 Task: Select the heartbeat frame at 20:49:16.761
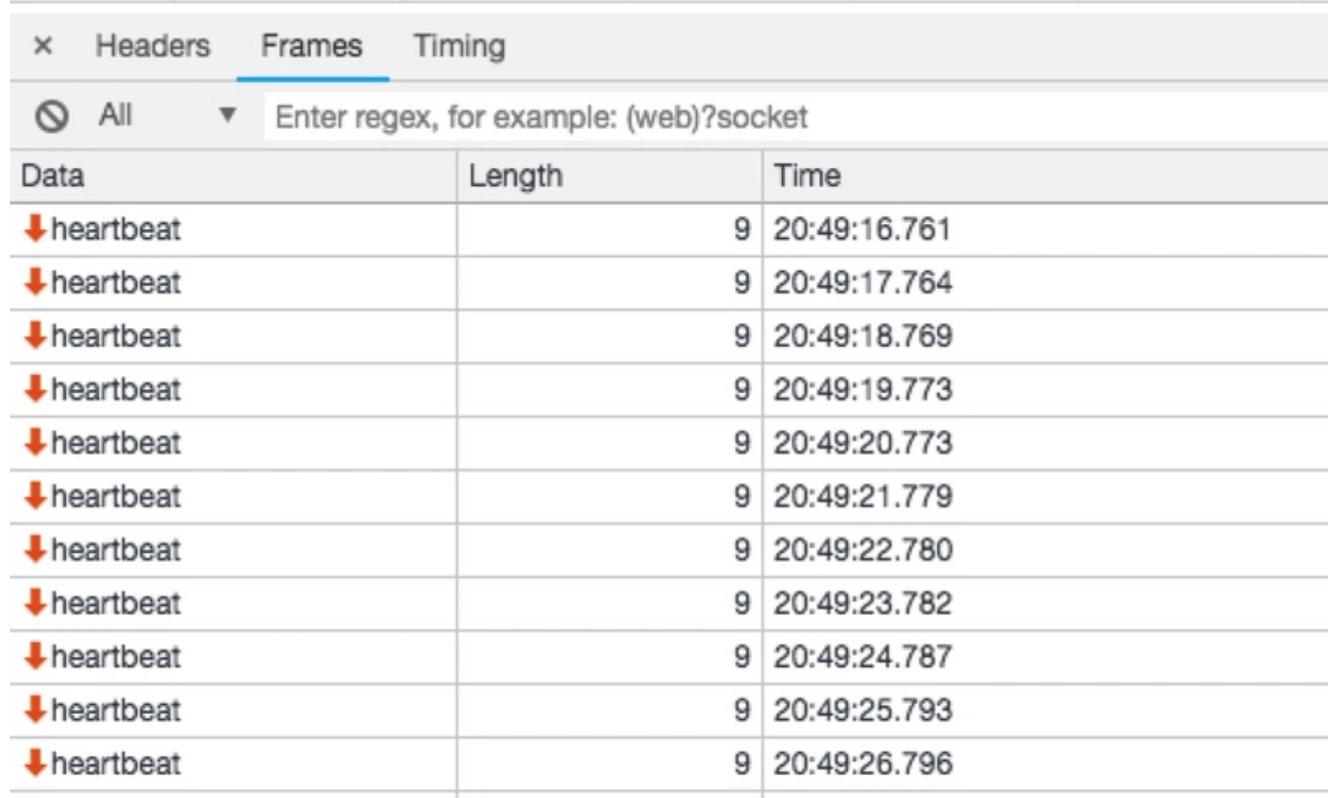click(116, 230)
